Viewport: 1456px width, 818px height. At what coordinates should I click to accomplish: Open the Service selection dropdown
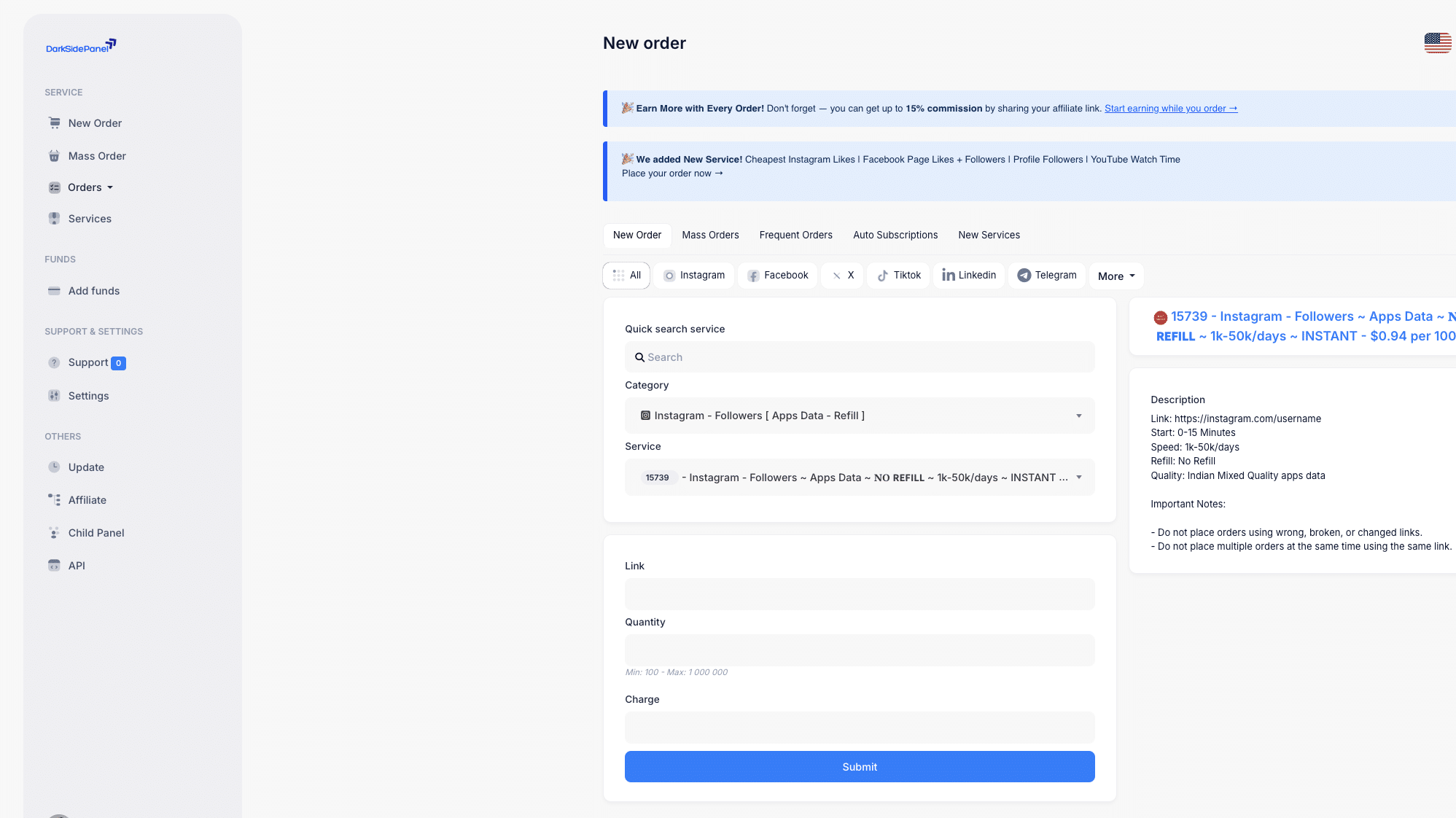coord(859,478)
